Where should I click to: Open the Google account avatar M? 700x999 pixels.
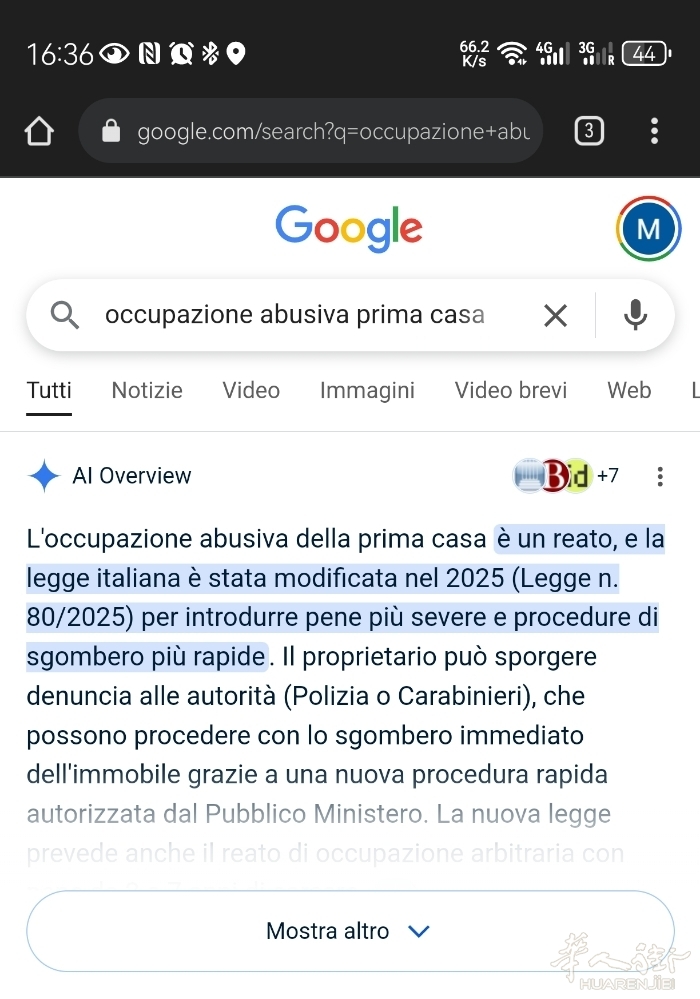tap(648, 229)
